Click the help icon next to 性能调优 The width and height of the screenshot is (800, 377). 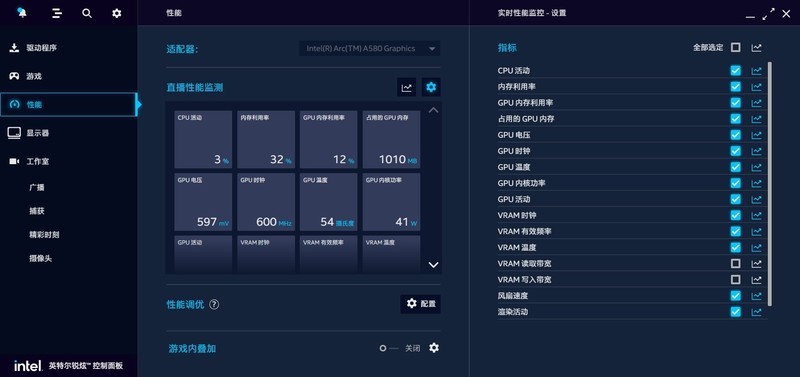tap(214, 304)
